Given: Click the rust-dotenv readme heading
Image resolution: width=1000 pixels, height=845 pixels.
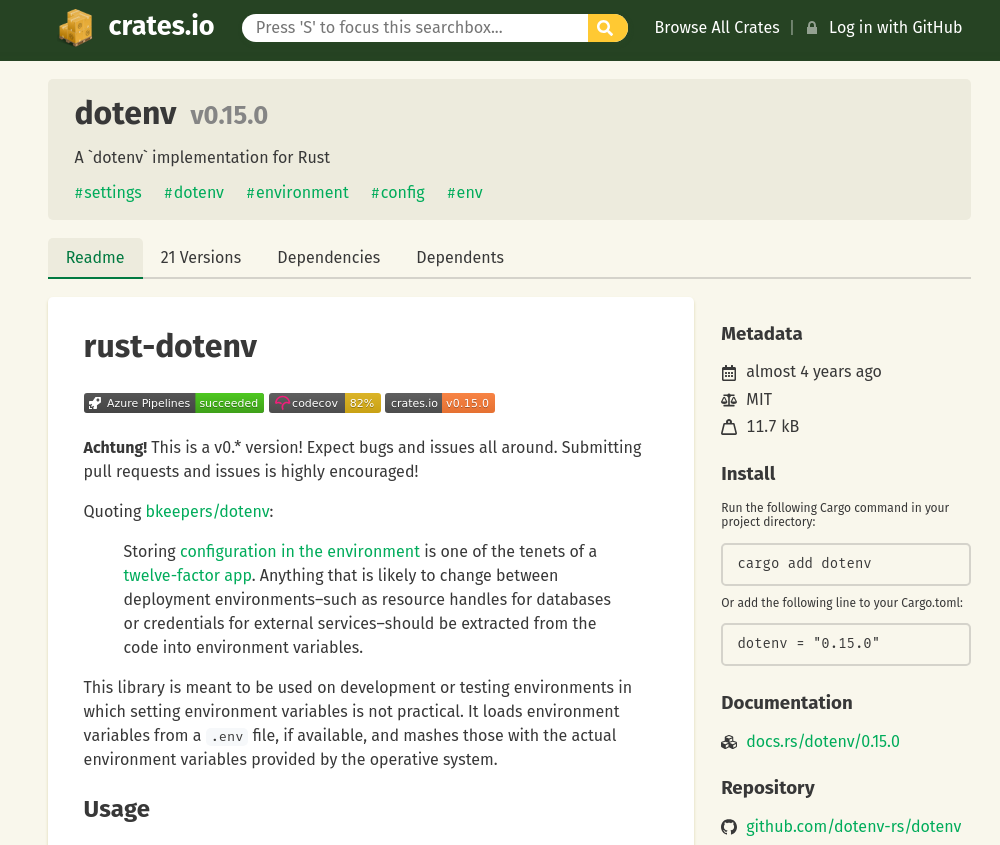Looking at the screenshot, I should (x=170, y=347).
